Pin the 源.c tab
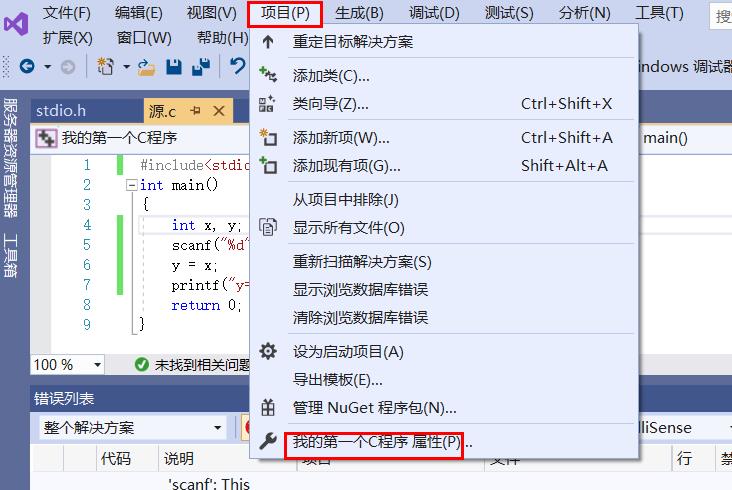This screenshot has width=732, height=490. 196,111
